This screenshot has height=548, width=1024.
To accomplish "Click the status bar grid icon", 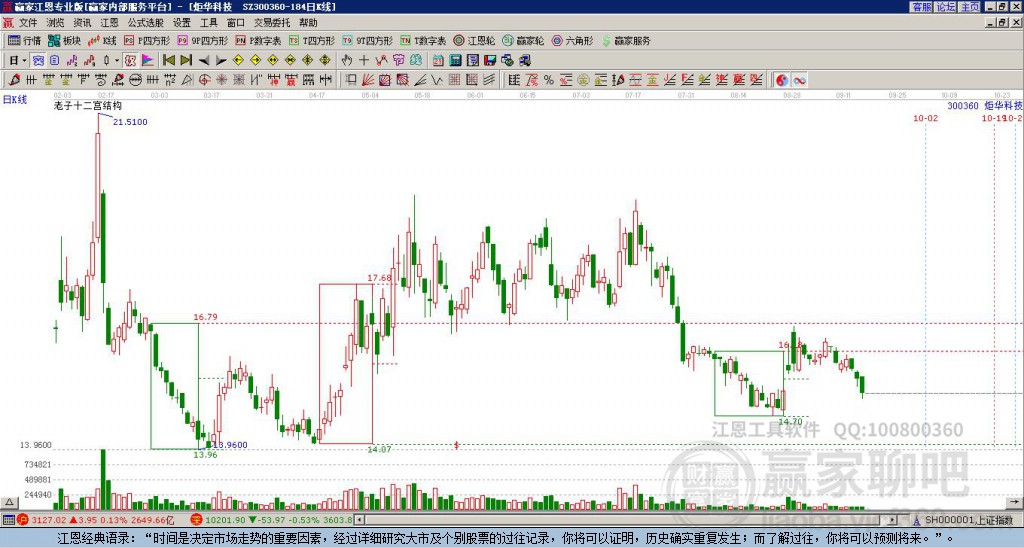I will tap(8, 520).
